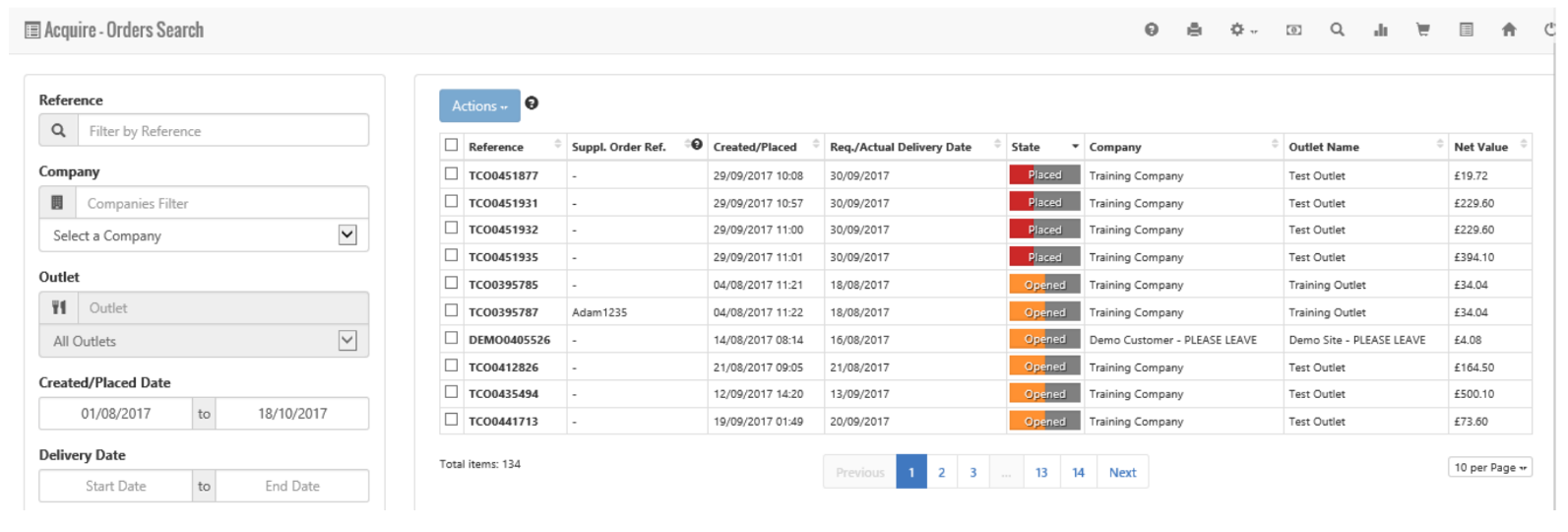Image resolution: width=1568 pixels, height=532 pixels.
Task: Tick checkbox for order TCO0451877
Action: [x=451, y=173]
